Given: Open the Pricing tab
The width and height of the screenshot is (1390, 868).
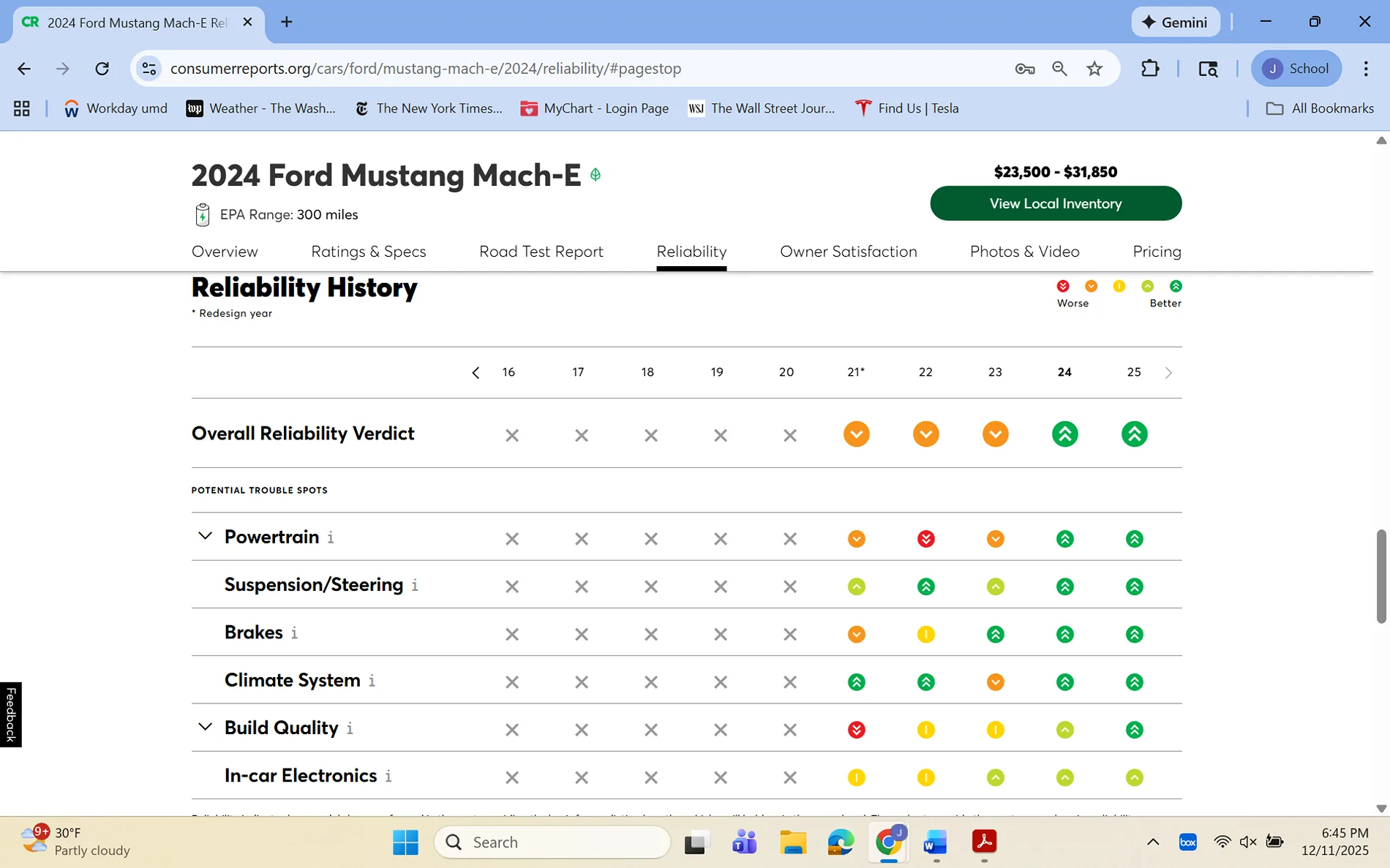Looking at the screenshot, I should pyautogui.click(x=1157, y=252).
